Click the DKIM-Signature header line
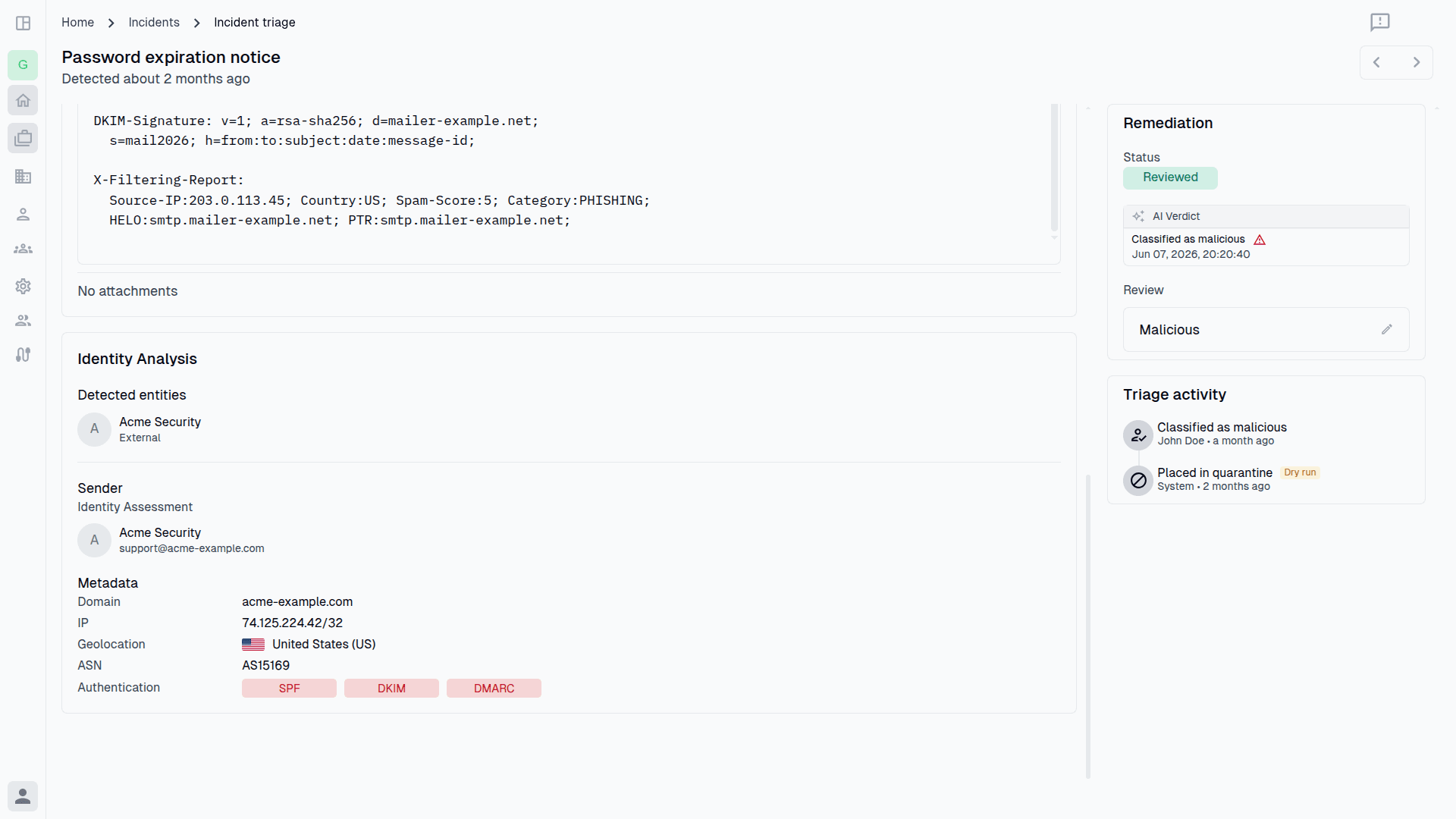Image resolution: width=1456 pixels, height=819 pixels. click(x=315, y=121)
